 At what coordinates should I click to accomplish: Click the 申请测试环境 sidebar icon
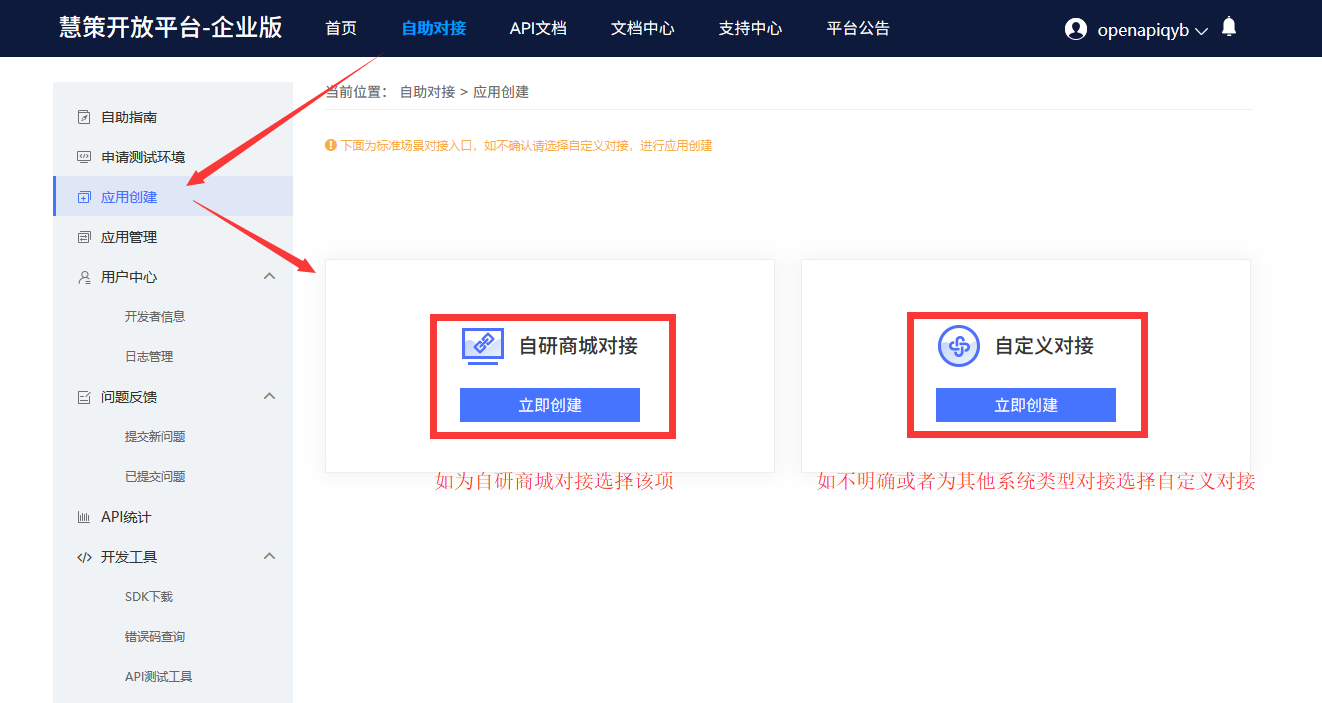point(84,157)
